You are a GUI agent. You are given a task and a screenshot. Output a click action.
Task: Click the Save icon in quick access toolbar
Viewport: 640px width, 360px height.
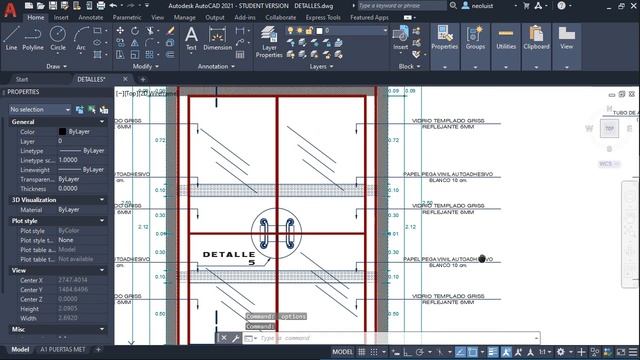click(53, 6)
